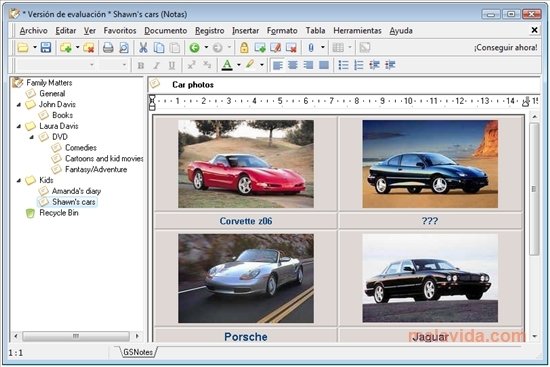Click the increase indent icon
Screen dimensions: 550x367
pyautogui.click(x=390, y=65)
